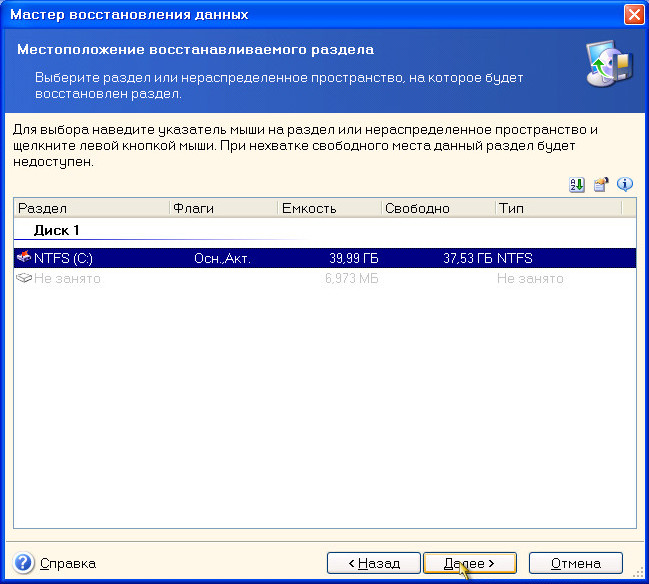The image size is (649, 584).
Task: Proceed with the Далее button
Action: [470, 563]
